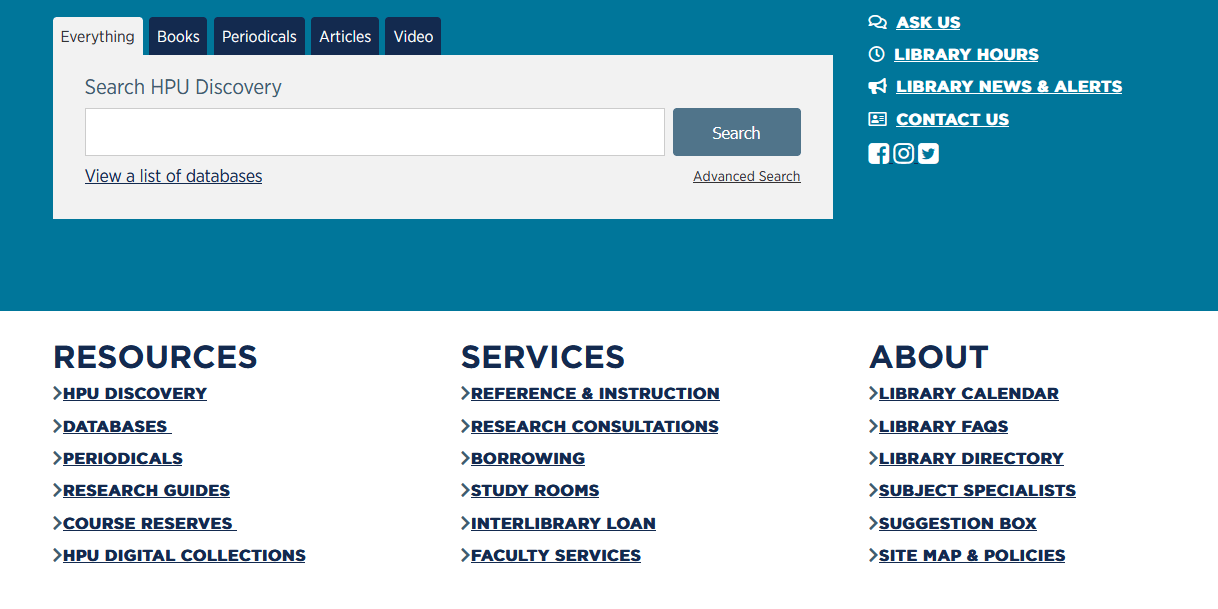Screen dimensions: 1218x609
Task: Click the Resources heading
Action: coord(155,357)
